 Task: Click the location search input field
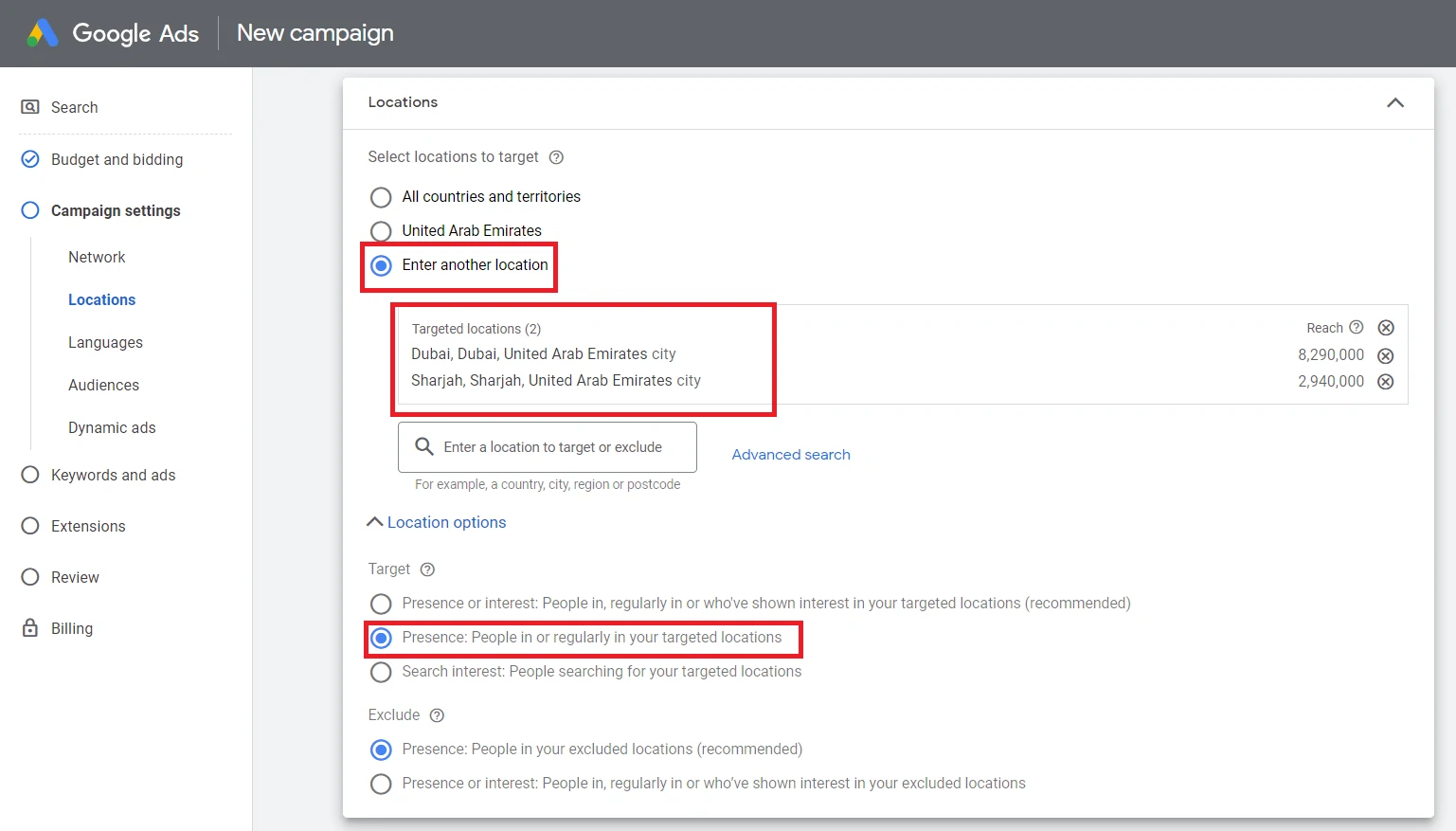[548, 447]
